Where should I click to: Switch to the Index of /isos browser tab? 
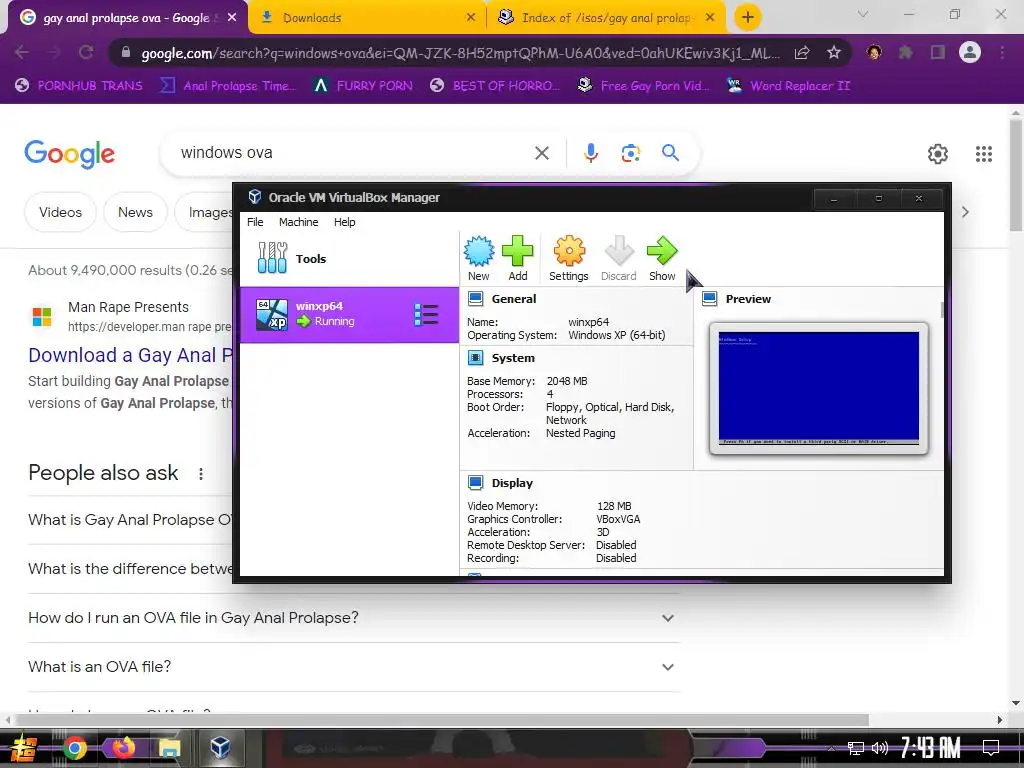pos(606,18)
